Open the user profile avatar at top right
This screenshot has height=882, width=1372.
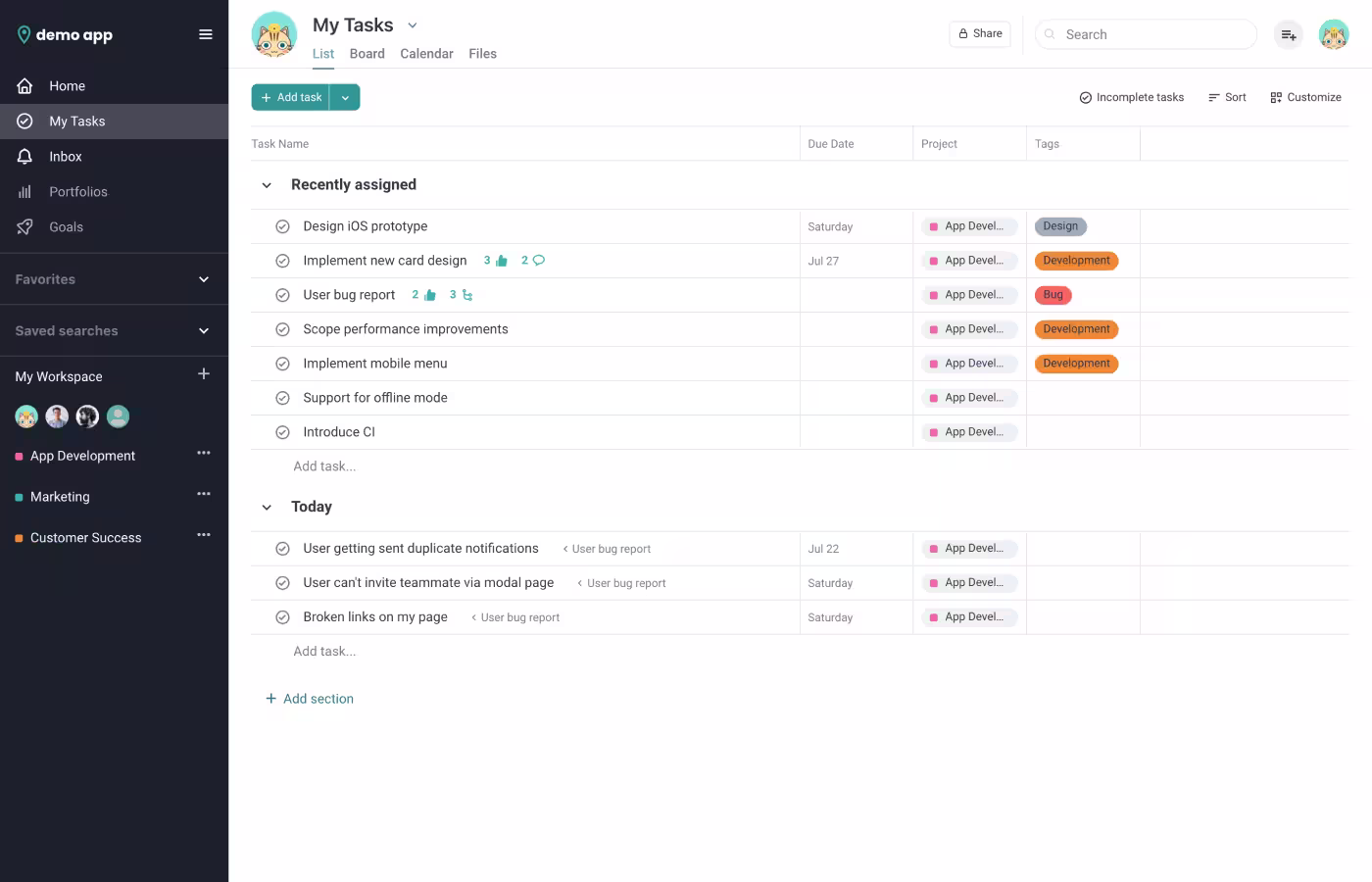(x=1334, y=34)
